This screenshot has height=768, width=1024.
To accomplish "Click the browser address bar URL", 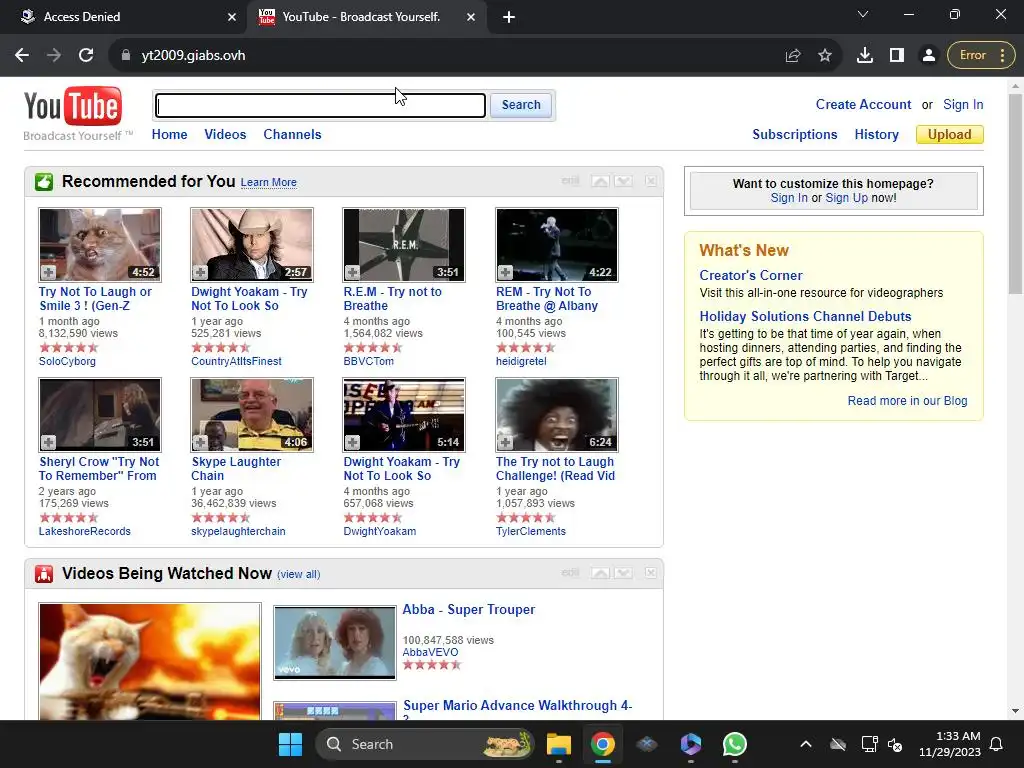I will pyautogui.click(x=193, y=56).
